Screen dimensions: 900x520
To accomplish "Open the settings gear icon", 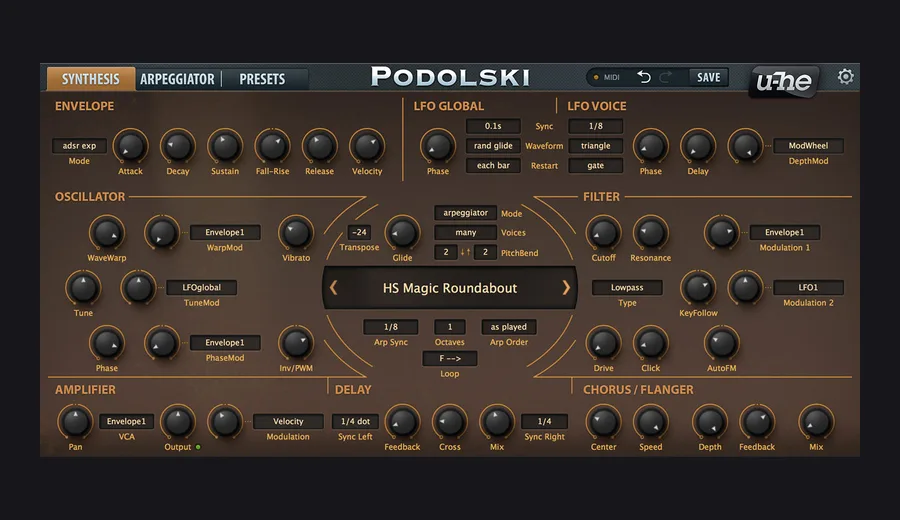I will pyautogui.click(x=845, y=77).
